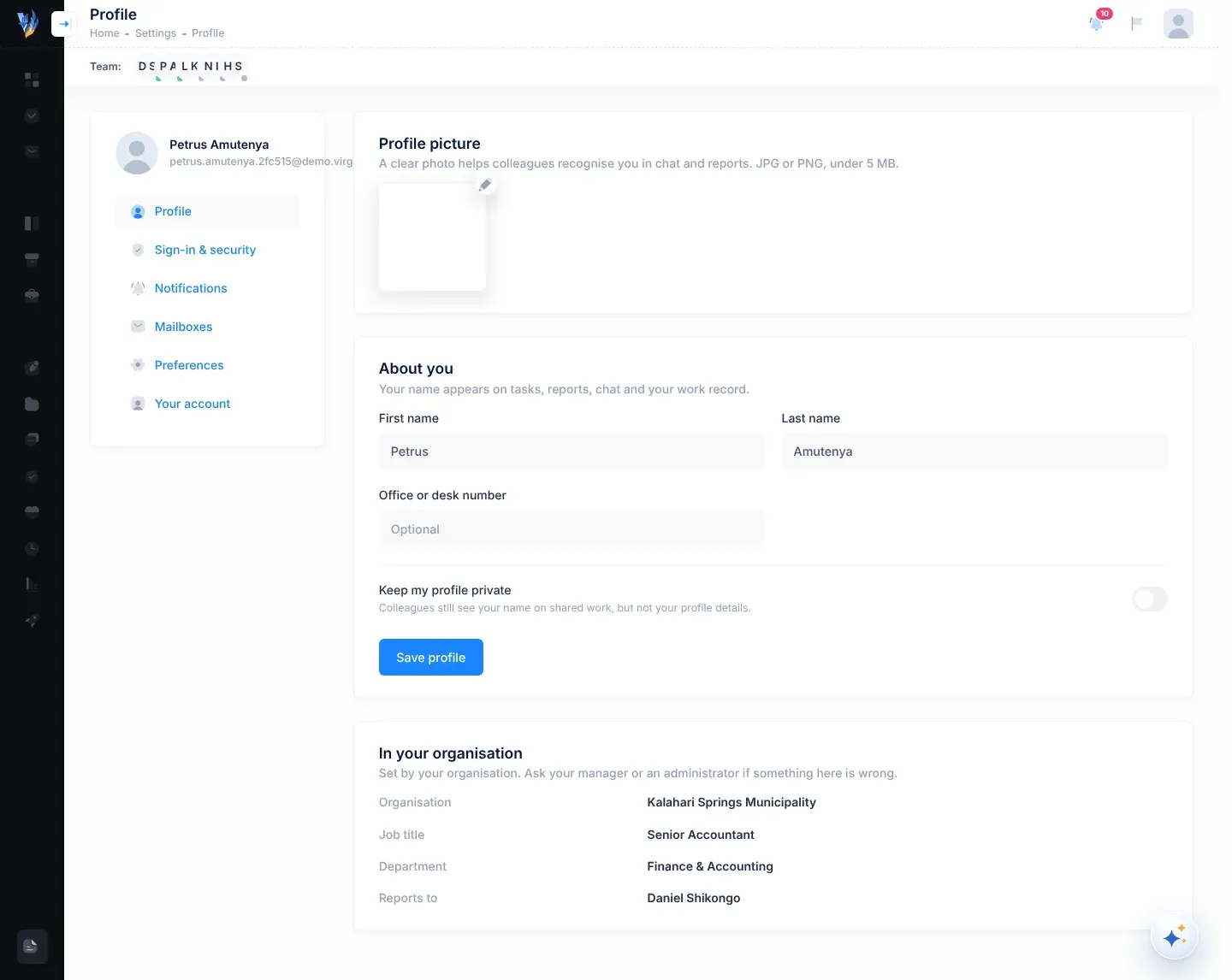Click the First name input field

(x=572, y=452)
